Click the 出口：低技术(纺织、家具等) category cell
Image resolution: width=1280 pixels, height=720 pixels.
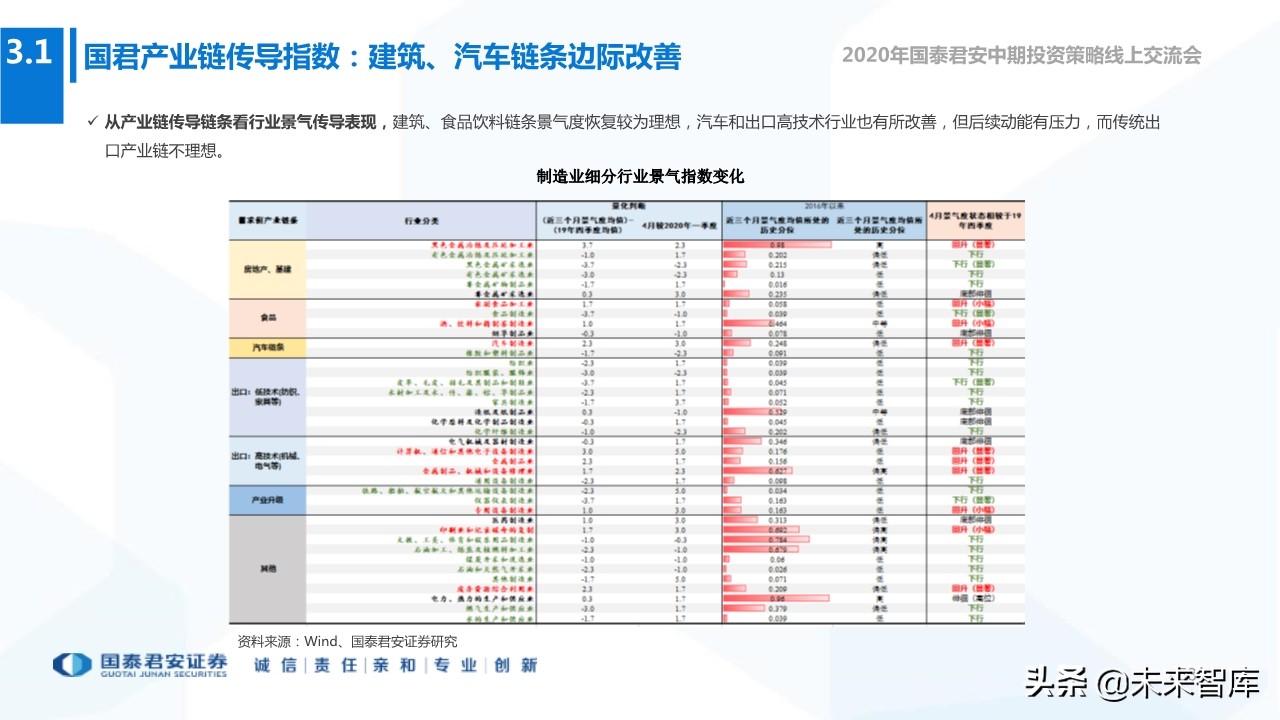[x=268, y=395]
